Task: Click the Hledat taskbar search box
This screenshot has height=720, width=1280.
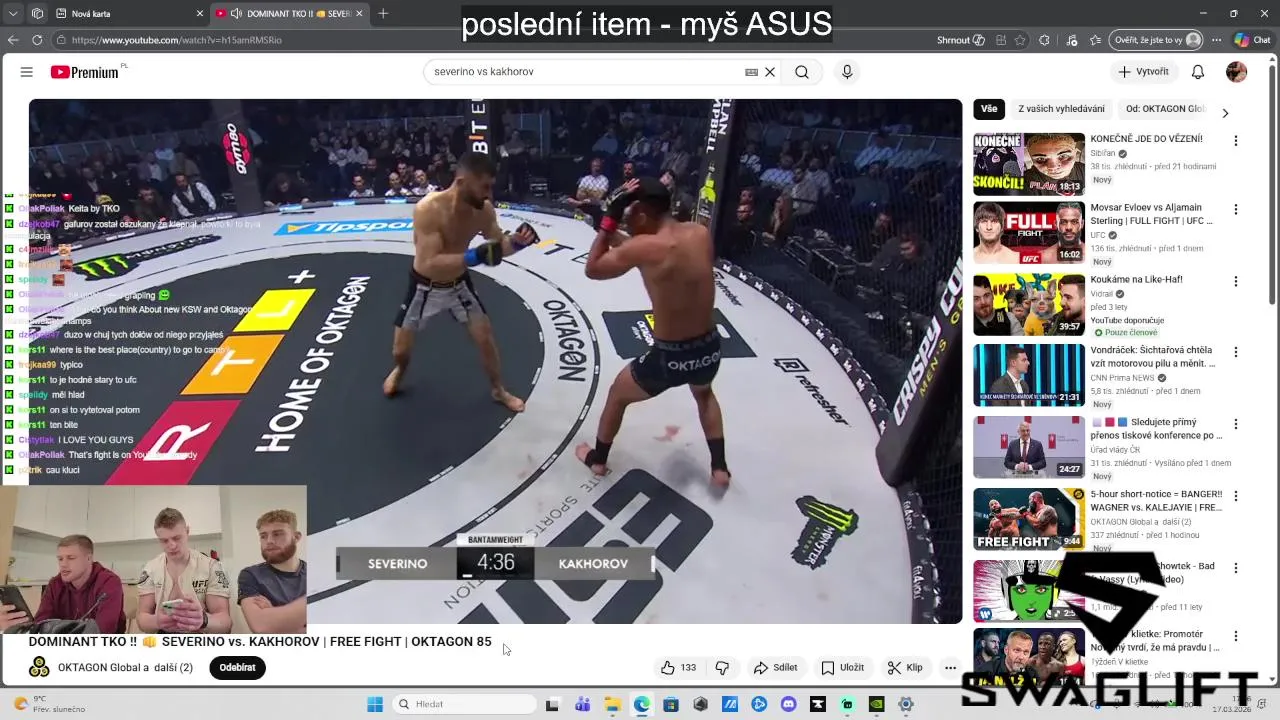Action: click(x=463, y=704)
